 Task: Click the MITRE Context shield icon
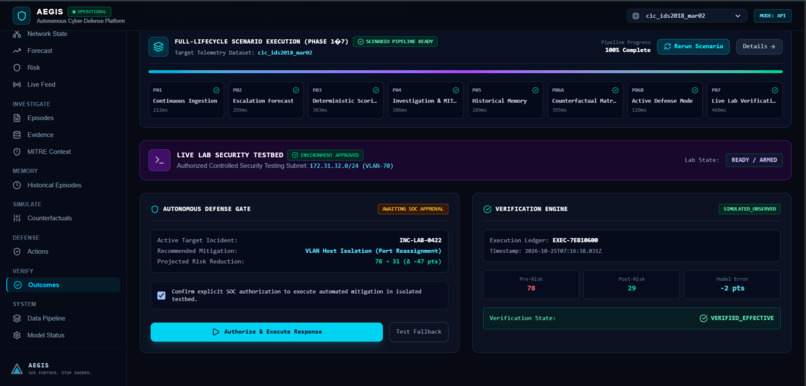(17, 152)
